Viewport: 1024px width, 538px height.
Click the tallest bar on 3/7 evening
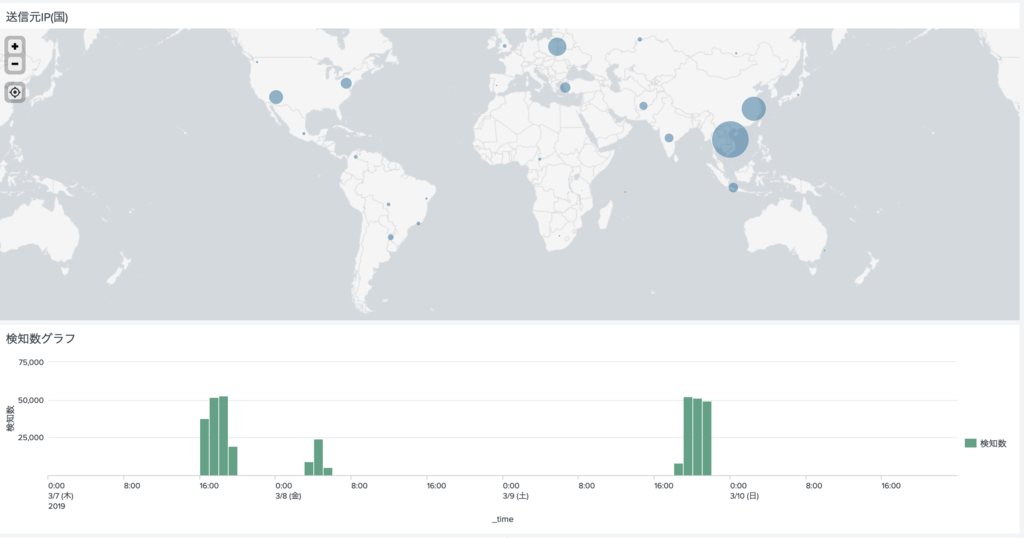point(223,435)
